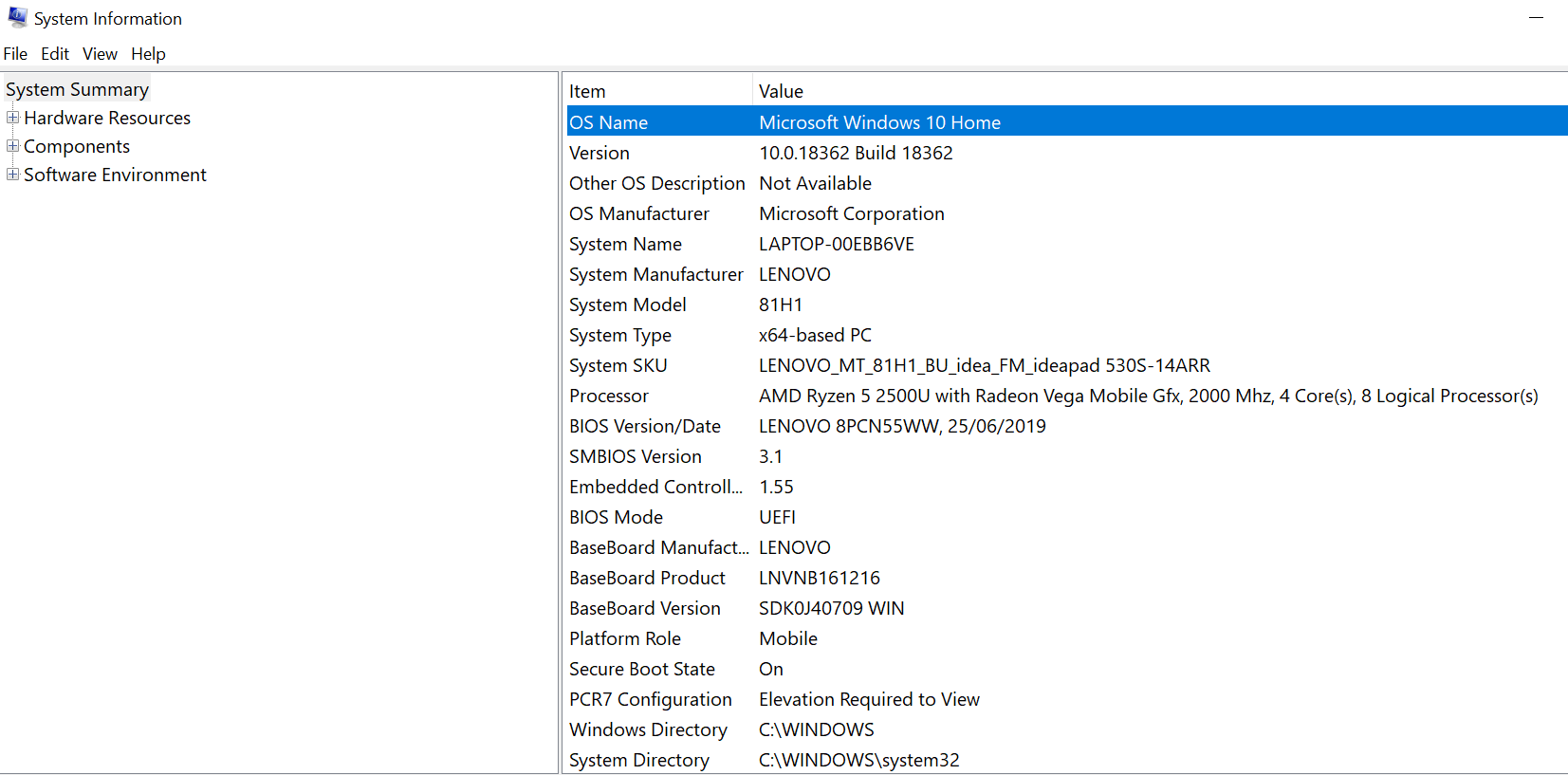Screen dimensions: 1568x775
Task: Click the Not Available value
Action: coord(815,183)
